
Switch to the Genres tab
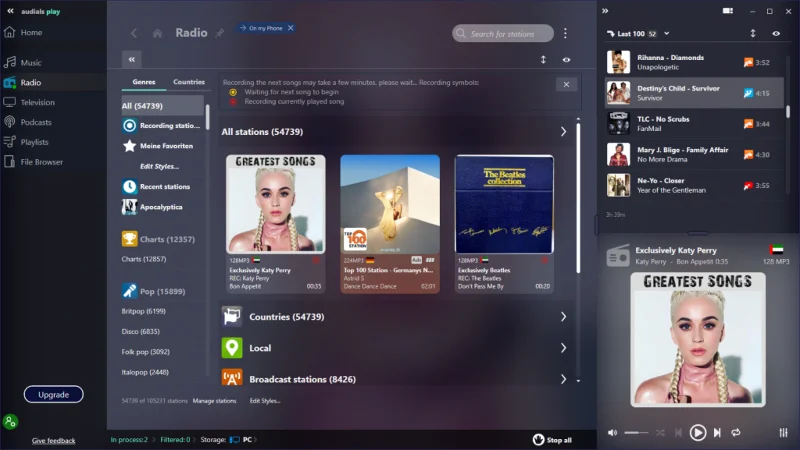click(x=144, y=82)
